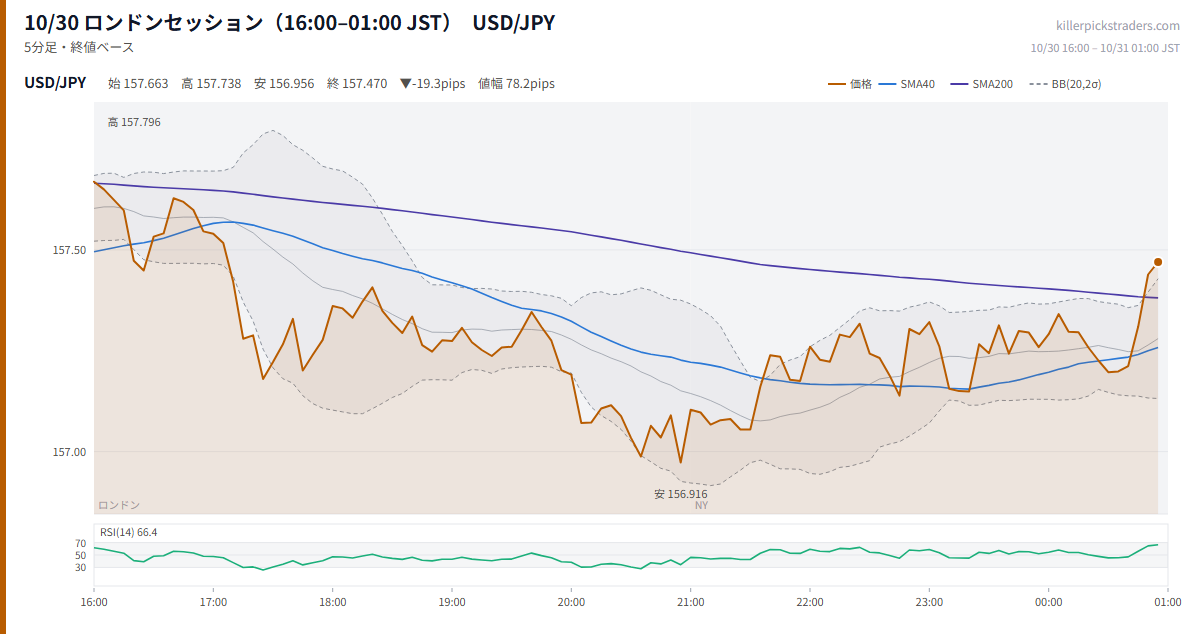Click the down triangle -19.3pips indicator
The width and height of the screenshot is (1200, 634).
(432, 84)
